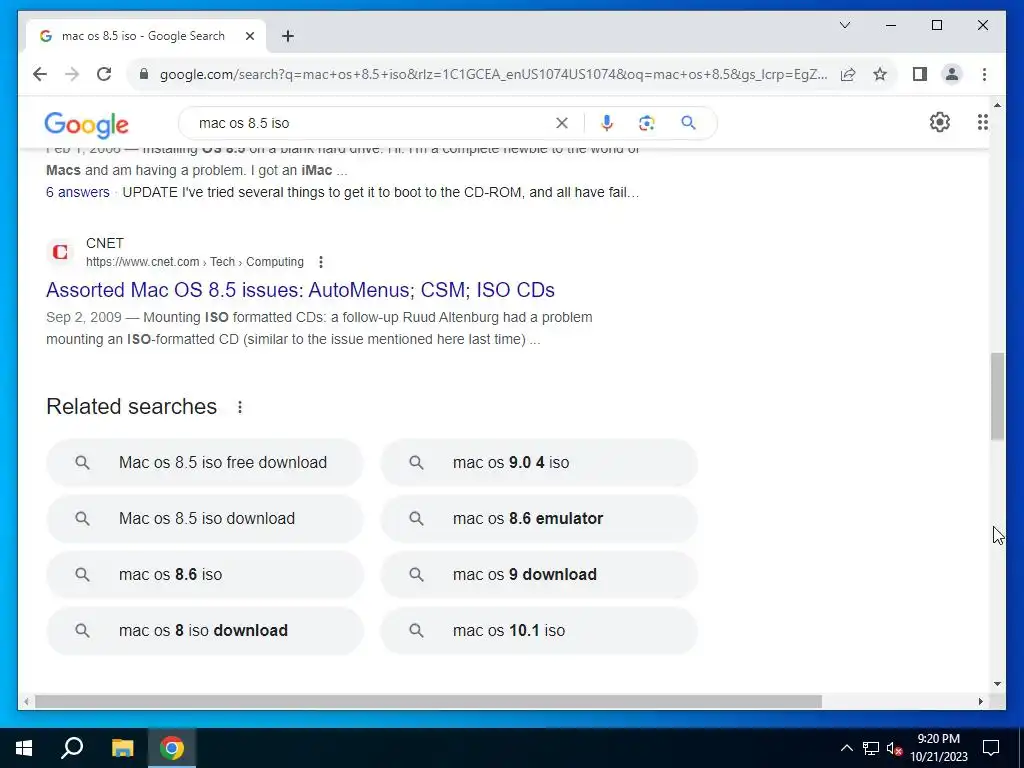Click the scrollbar down arrow

997,684
